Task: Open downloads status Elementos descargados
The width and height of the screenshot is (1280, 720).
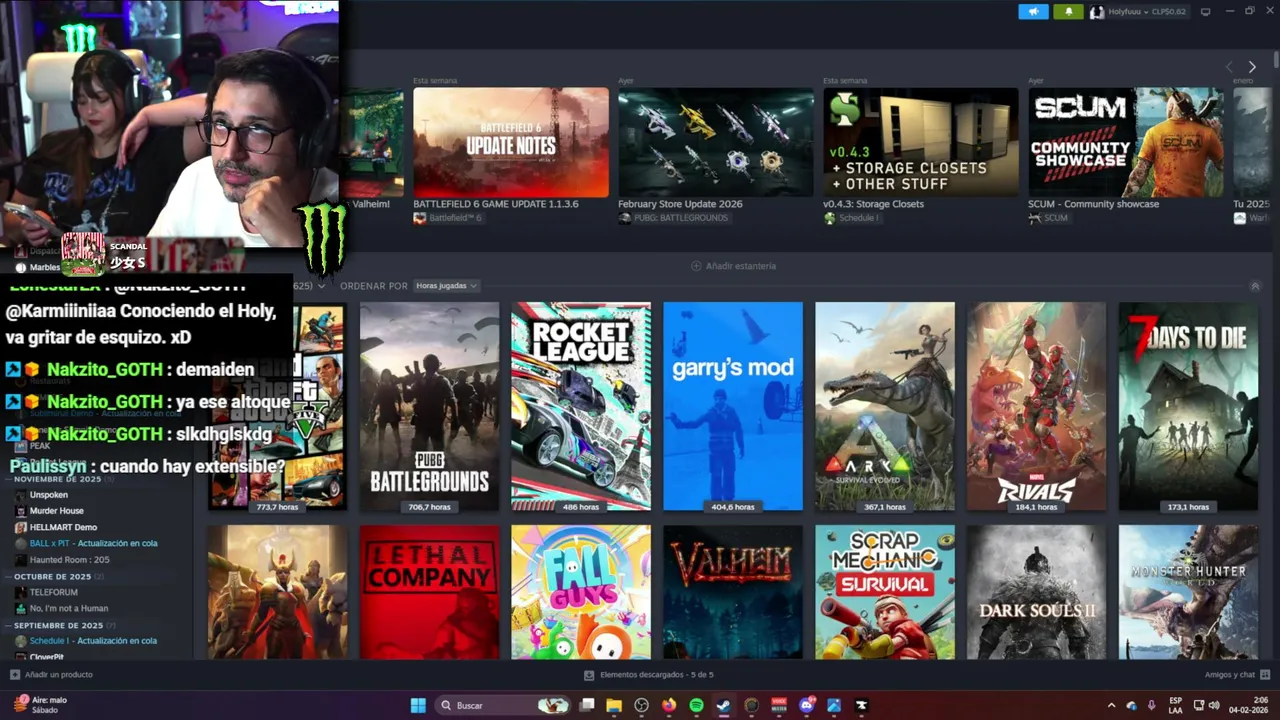Action: [x=649, y=675]
